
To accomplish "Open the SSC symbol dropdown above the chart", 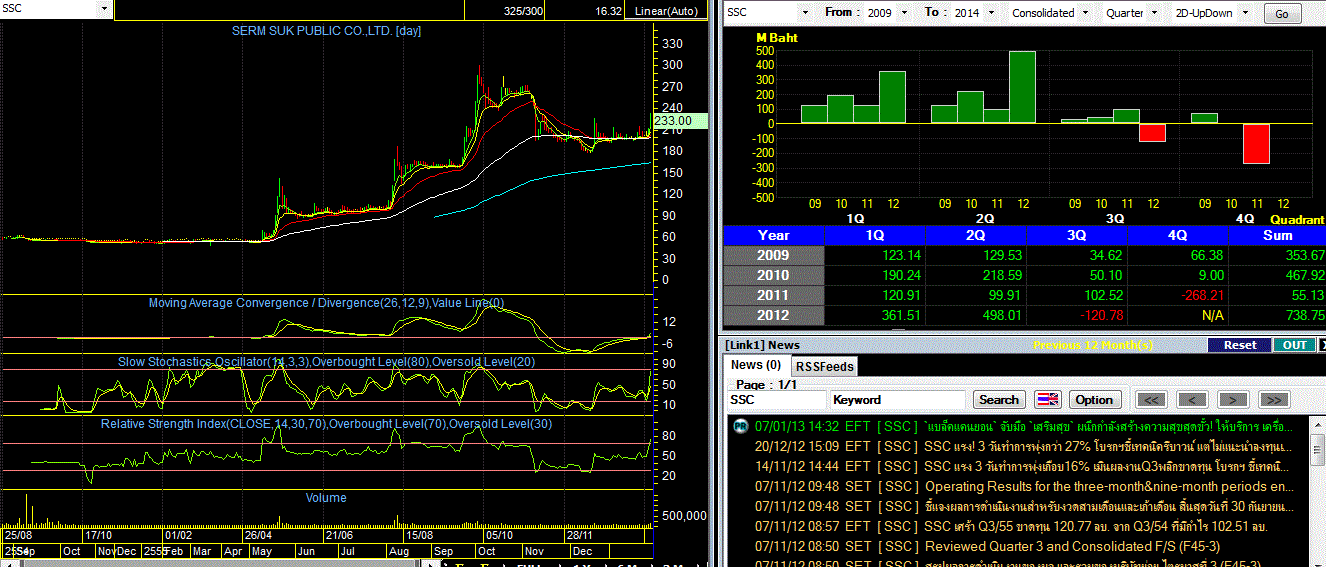I will pyautogui.click(x=104, y=9).
